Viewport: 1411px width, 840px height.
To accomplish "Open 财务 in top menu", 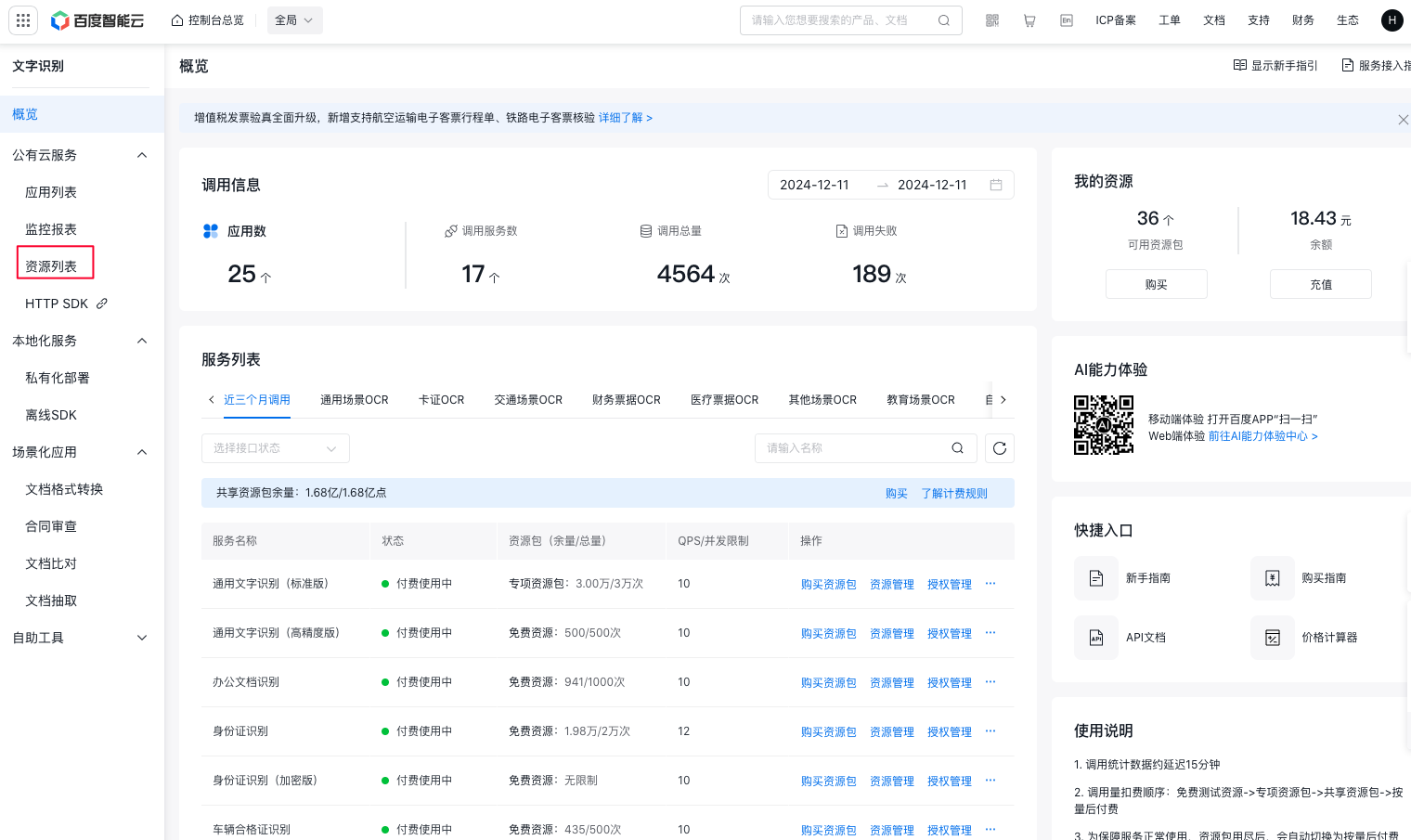I will [x=1303, y=20].
